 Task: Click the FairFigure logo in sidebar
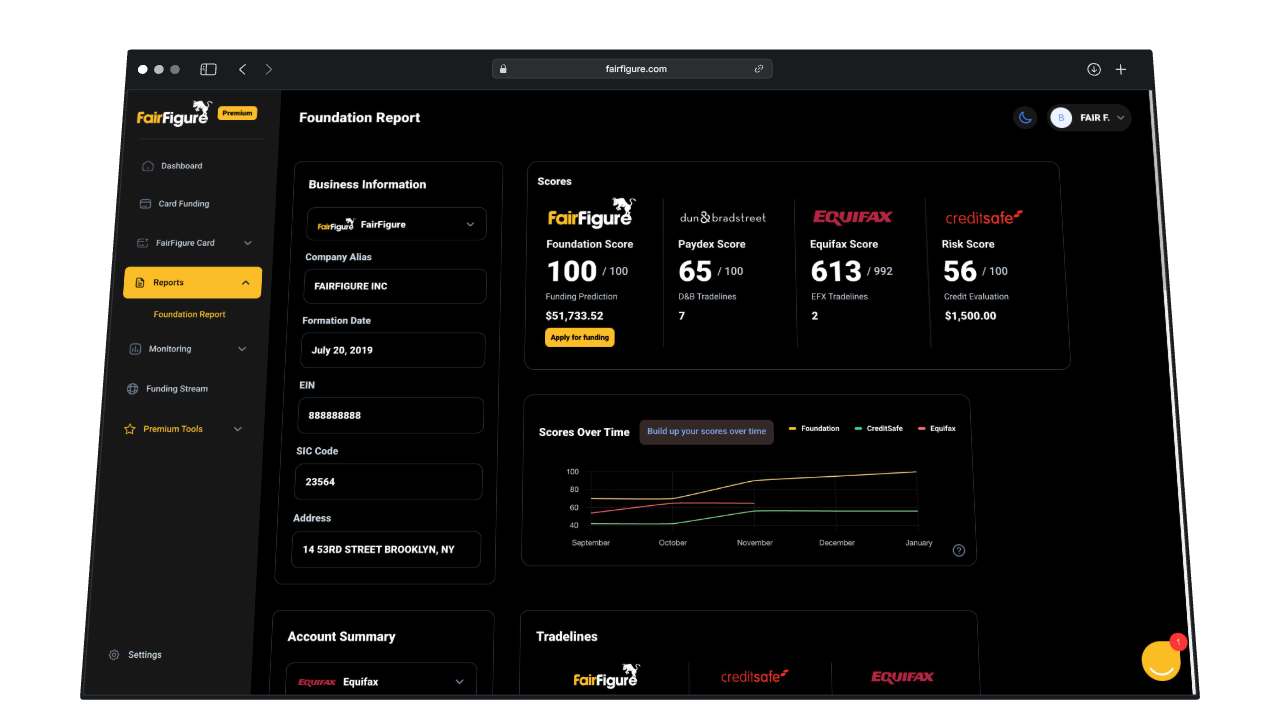(x=173, y=113)
